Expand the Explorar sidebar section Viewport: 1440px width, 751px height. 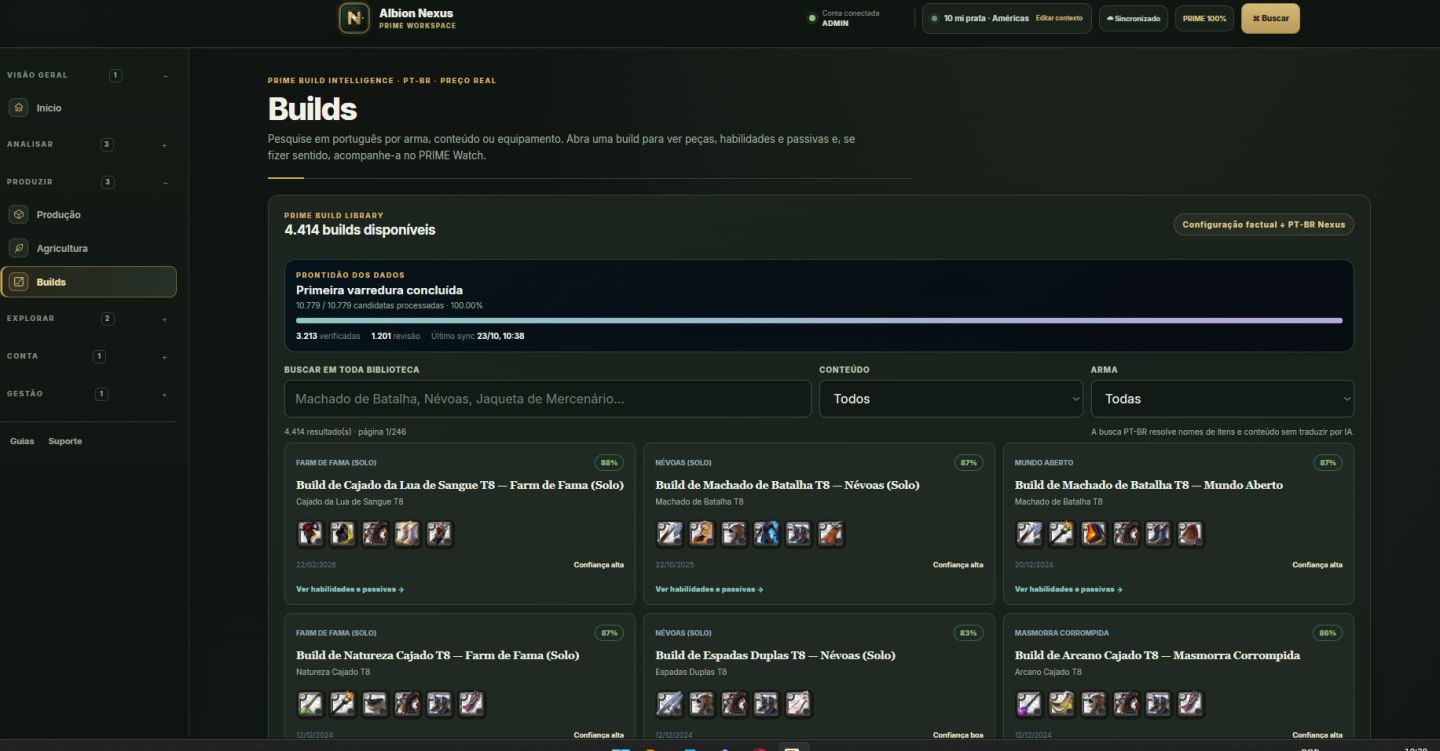165,319
